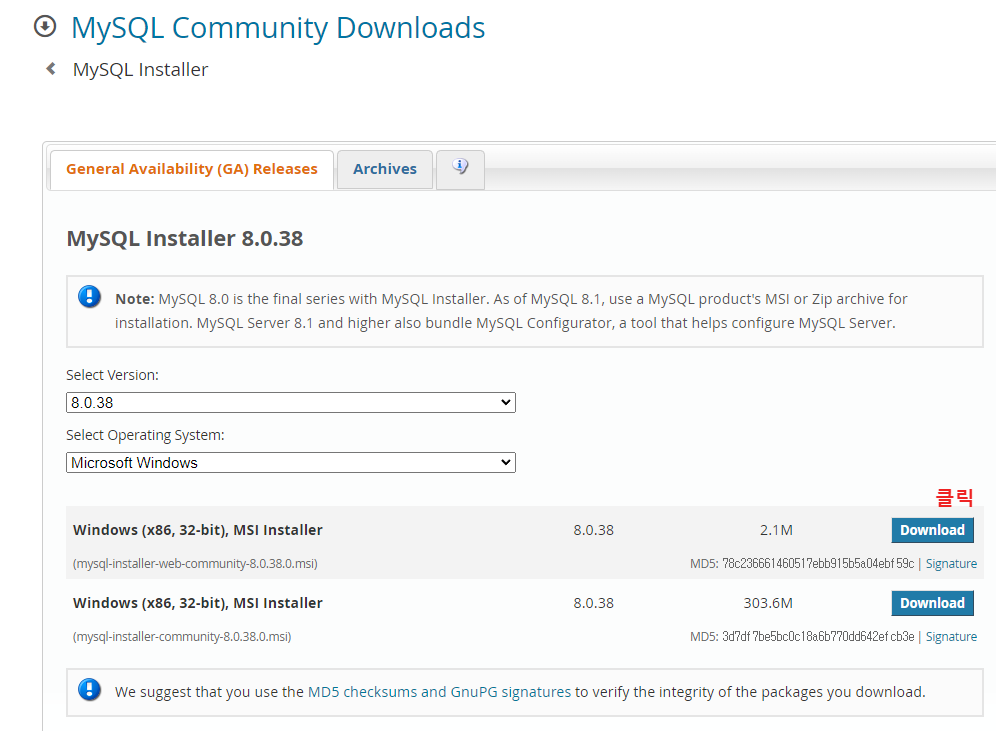Click the MD5 hash starting with 78c23

pyautogui.click(x=818, y=563)
